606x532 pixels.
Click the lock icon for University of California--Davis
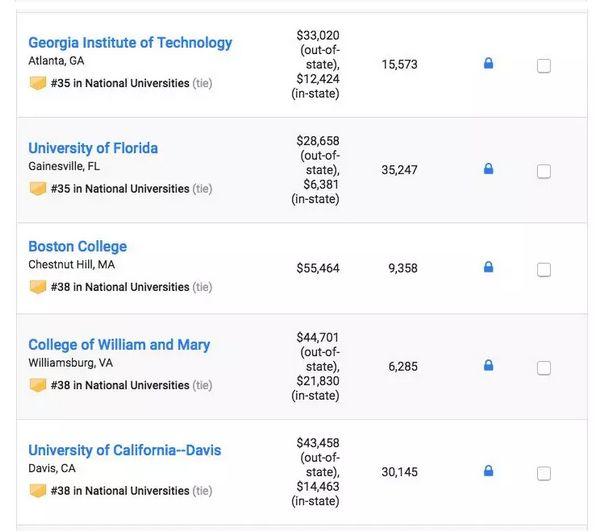pyautogui.click(x=488, y=470)
